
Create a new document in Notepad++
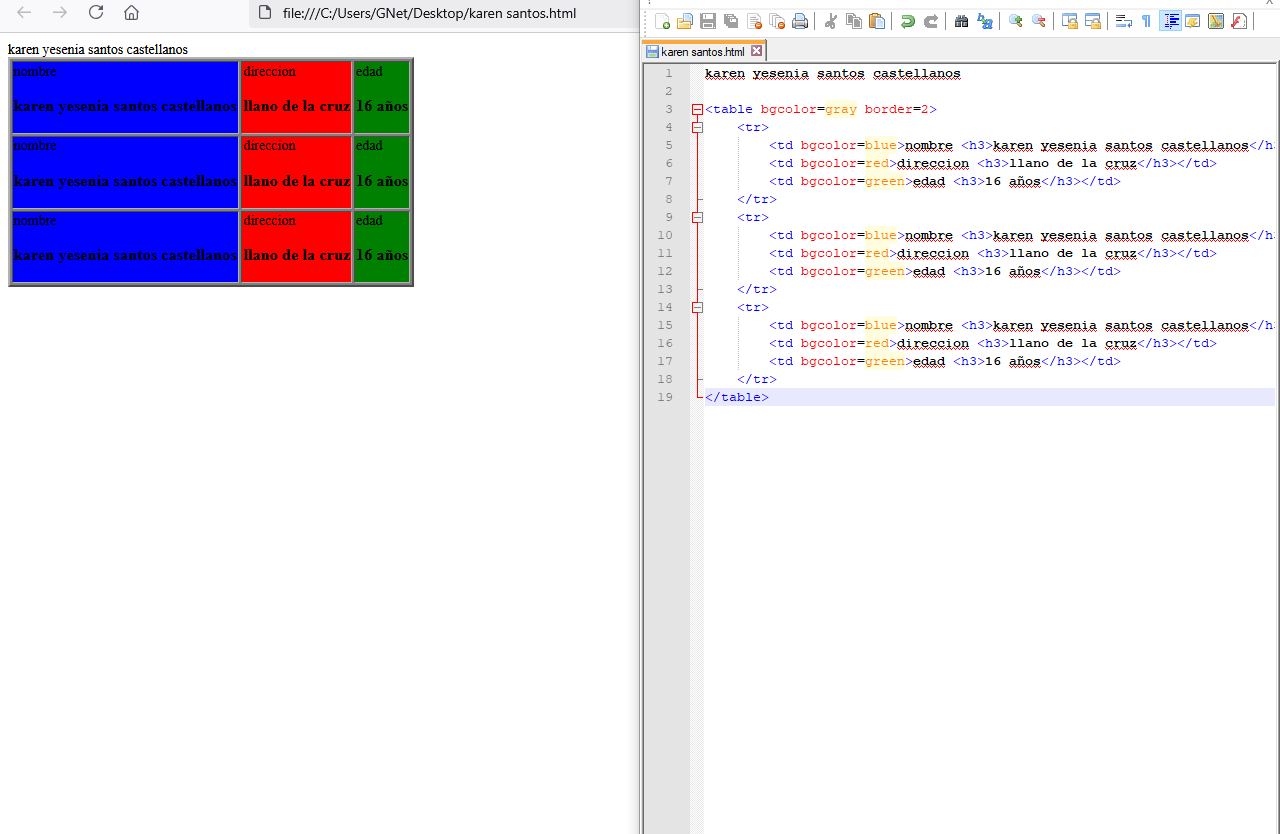click(662, 21)
